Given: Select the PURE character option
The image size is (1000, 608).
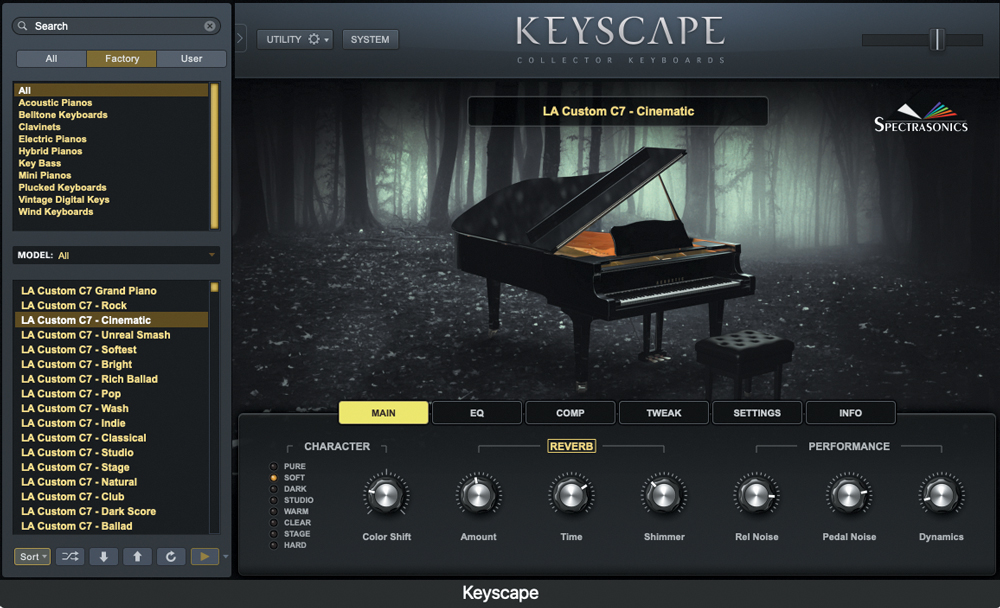Looking at the screenshot, I should pos(288,466).
